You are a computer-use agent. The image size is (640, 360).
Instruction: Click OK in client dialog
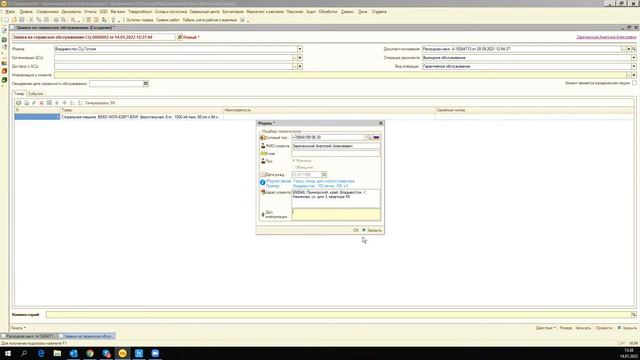click(x=356, y=230)
